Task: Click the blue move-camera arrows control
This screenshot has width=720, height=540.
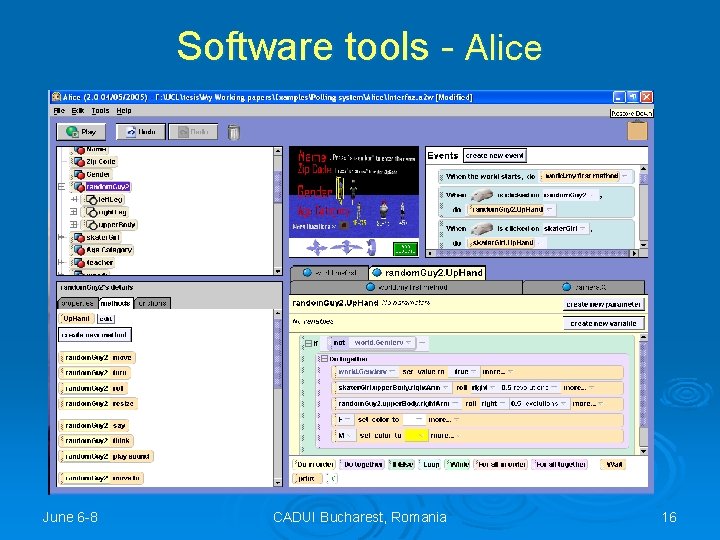Action: [x=317, y=248]
